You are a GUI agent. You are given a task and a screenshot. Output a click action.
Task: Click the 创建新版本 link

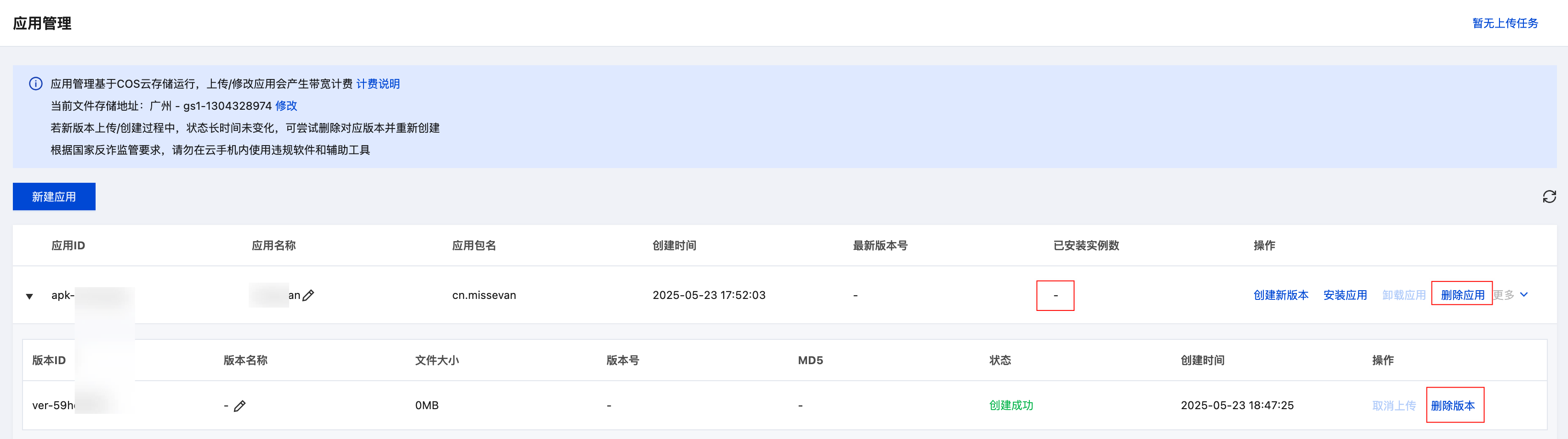tap(1281, 295)
